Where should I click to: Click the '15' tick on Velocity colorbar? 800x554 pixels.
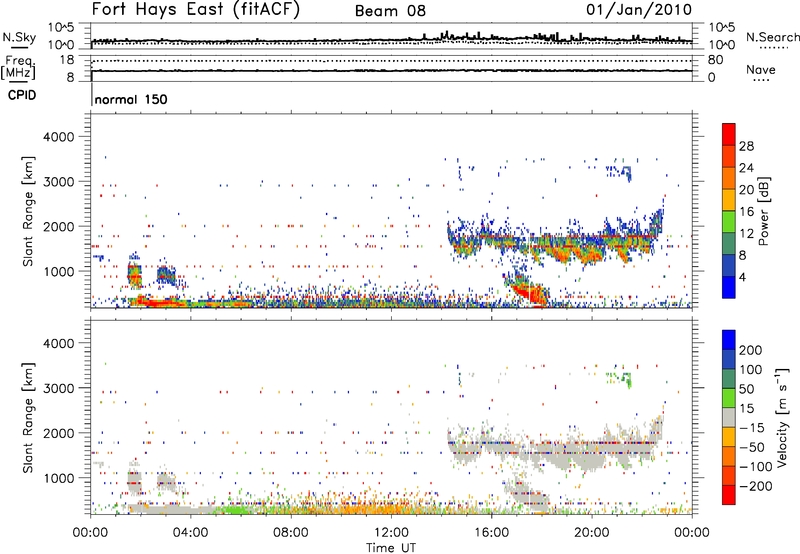coord(746,408)
